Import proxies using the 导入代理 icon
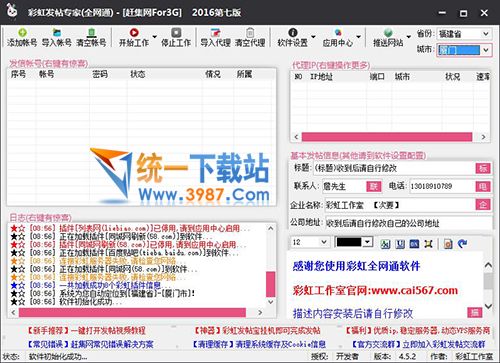The width and height of the screenshot is (500, 363). pyautogui.click(x=215, y=37)
